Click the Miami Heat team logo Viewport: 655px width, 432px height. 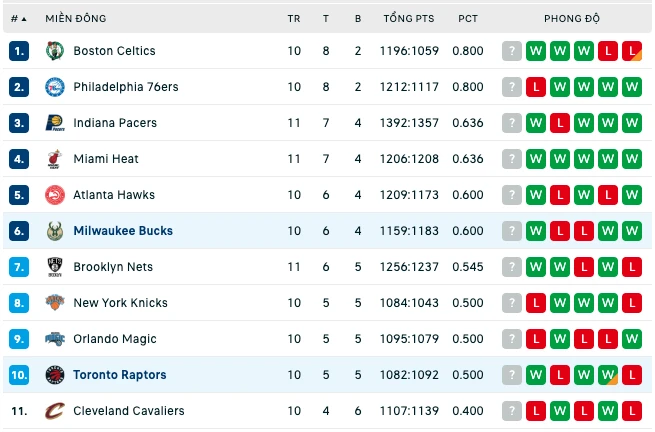pos(55,159)
